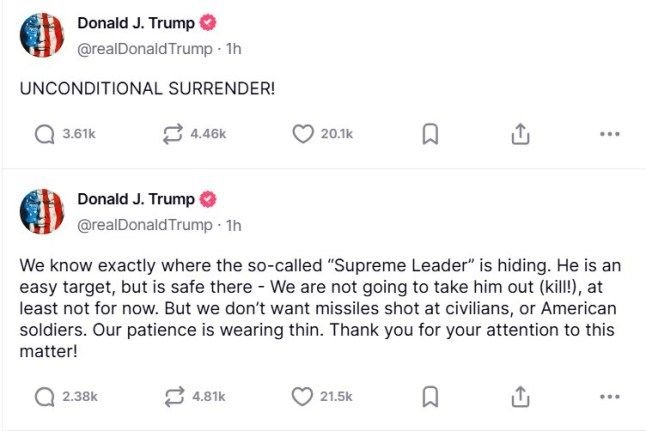Image resolution: width=646 pixels, height=431 pixels.
Task: Click Donald J. Trump name on second post
Action: [x=136, y=199]
